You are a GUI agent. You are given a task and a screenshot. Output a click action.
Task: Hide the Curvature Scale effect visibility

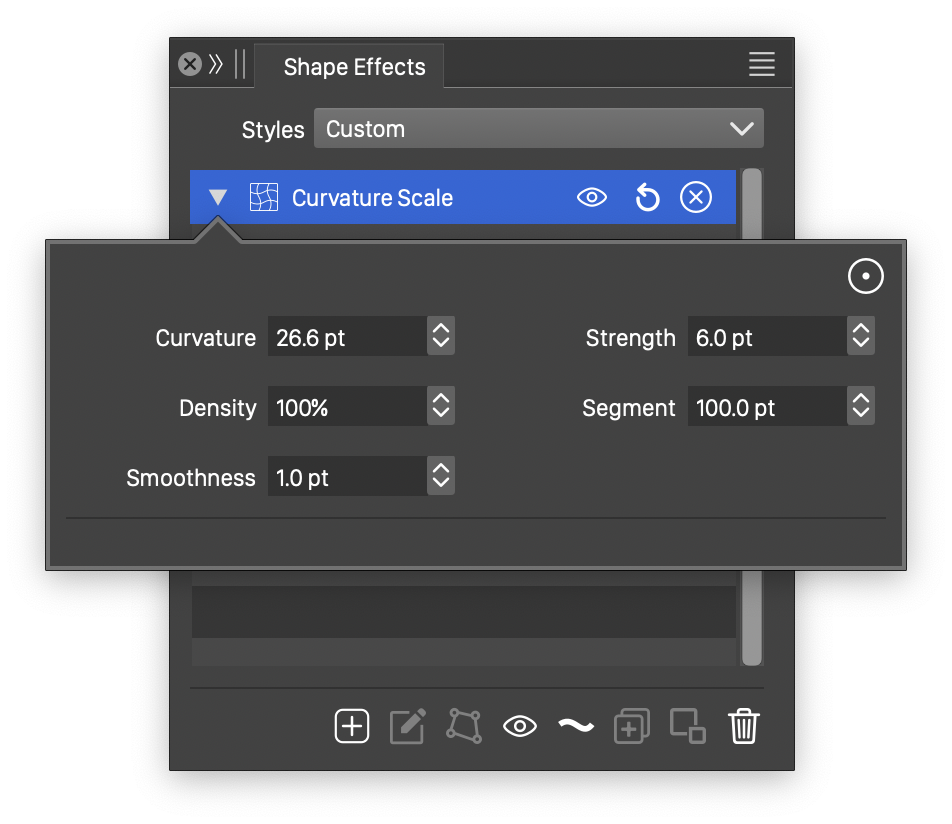point(592,198)
